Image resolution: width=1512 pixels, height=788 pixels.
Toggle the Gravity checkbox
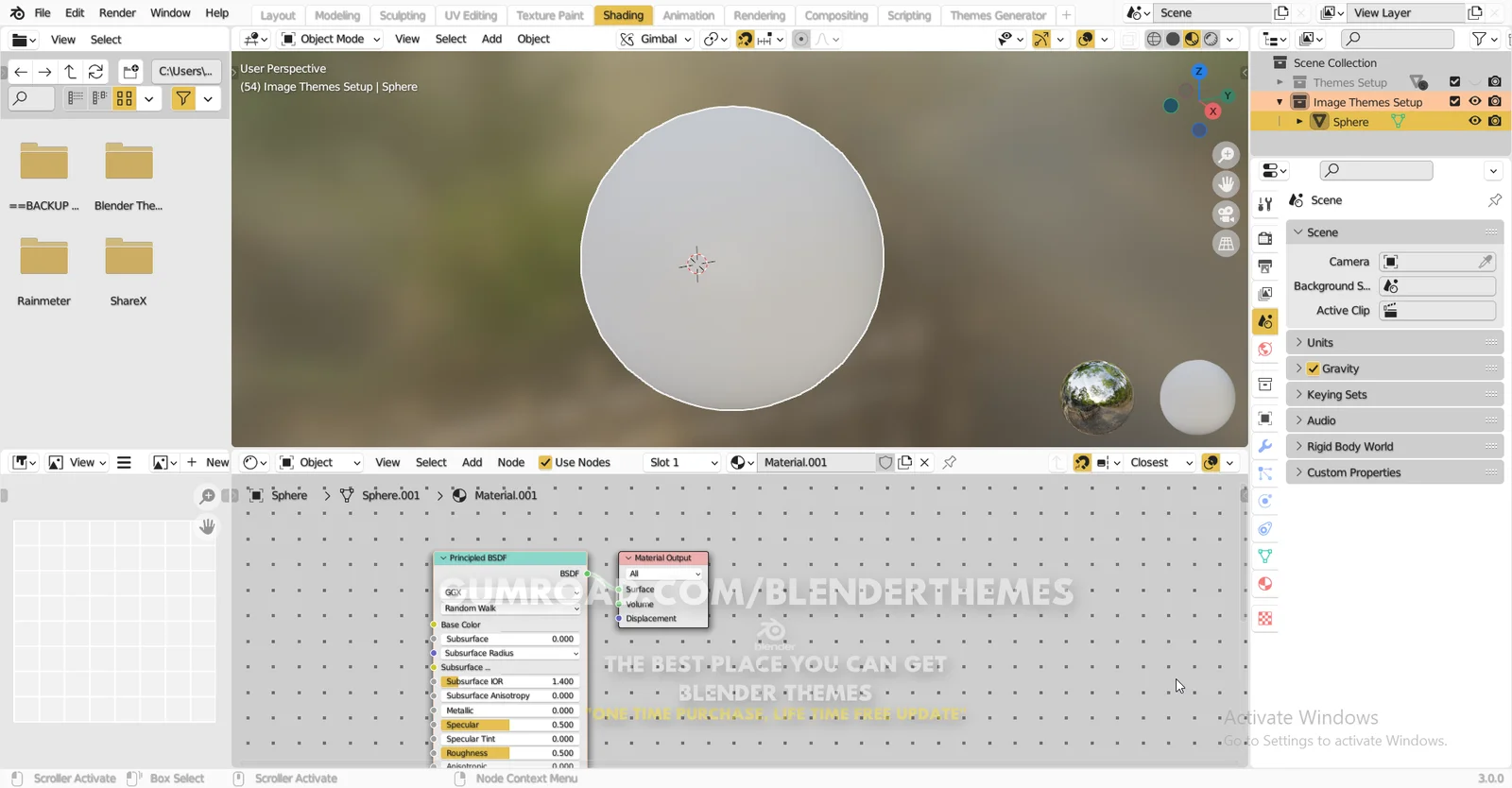click(1314, 368)
